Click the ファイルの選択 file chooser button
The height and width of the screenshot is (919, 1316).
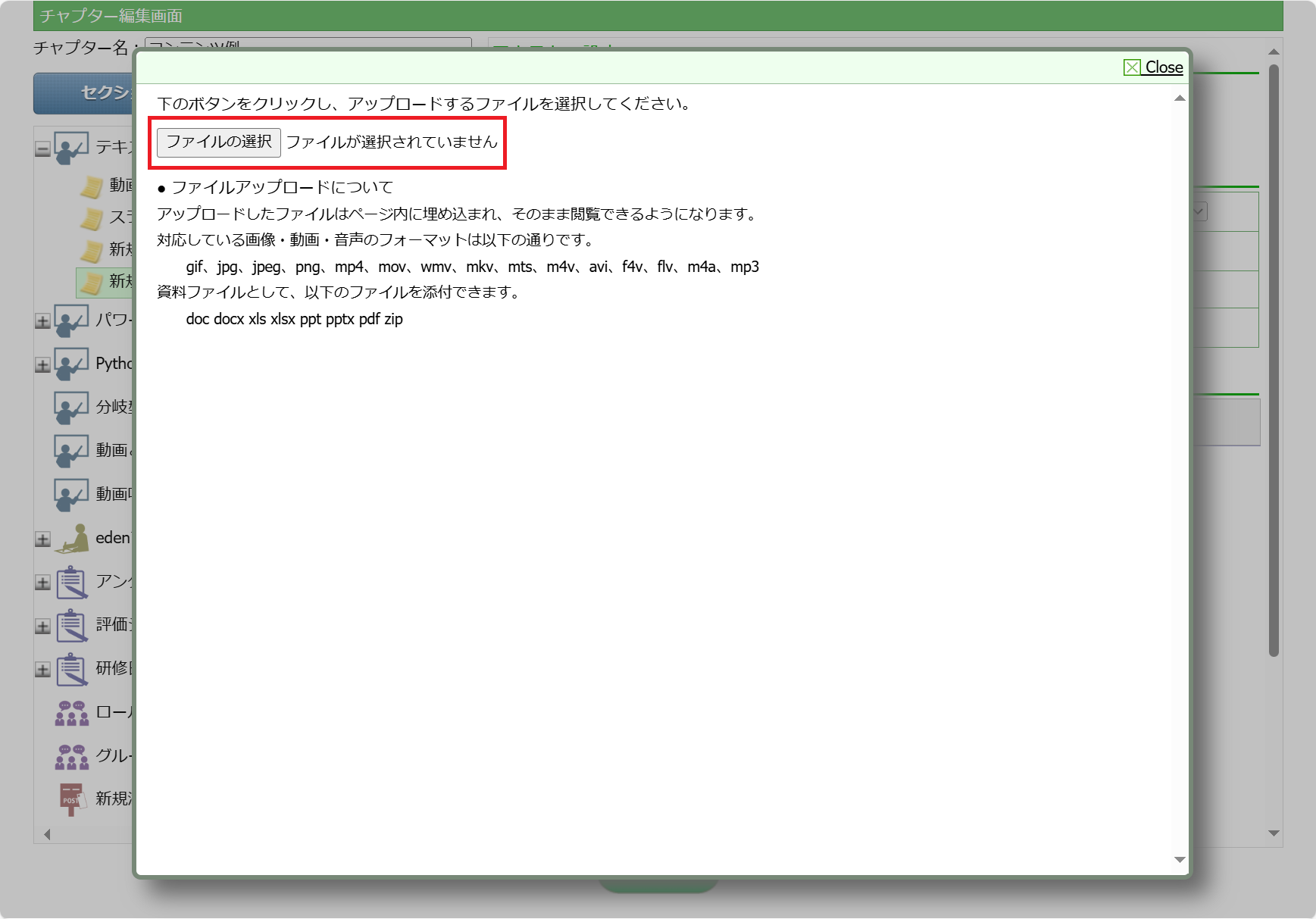[x=218, y=142]
